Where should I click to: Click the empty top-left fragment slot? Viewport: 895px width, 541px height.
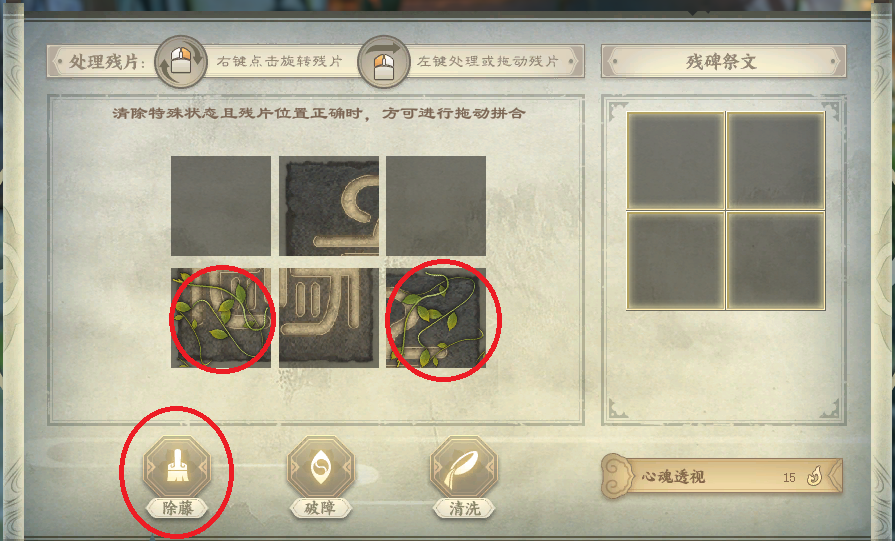pos(221,206)
